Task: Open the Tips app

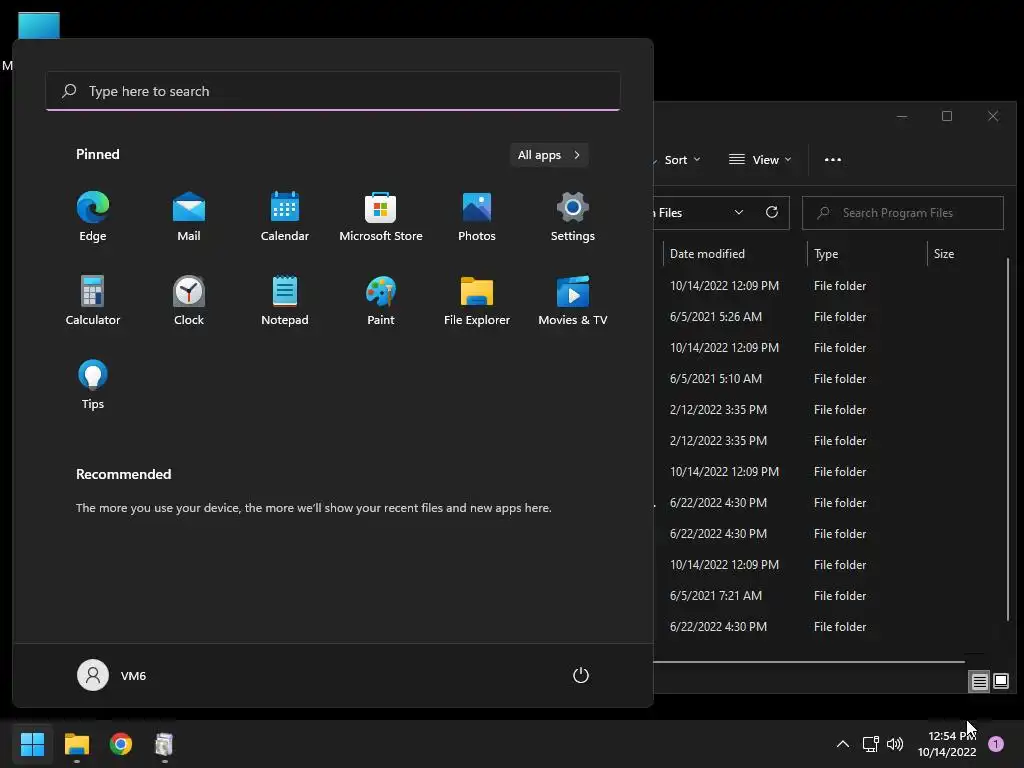Action: click(93, 385)
